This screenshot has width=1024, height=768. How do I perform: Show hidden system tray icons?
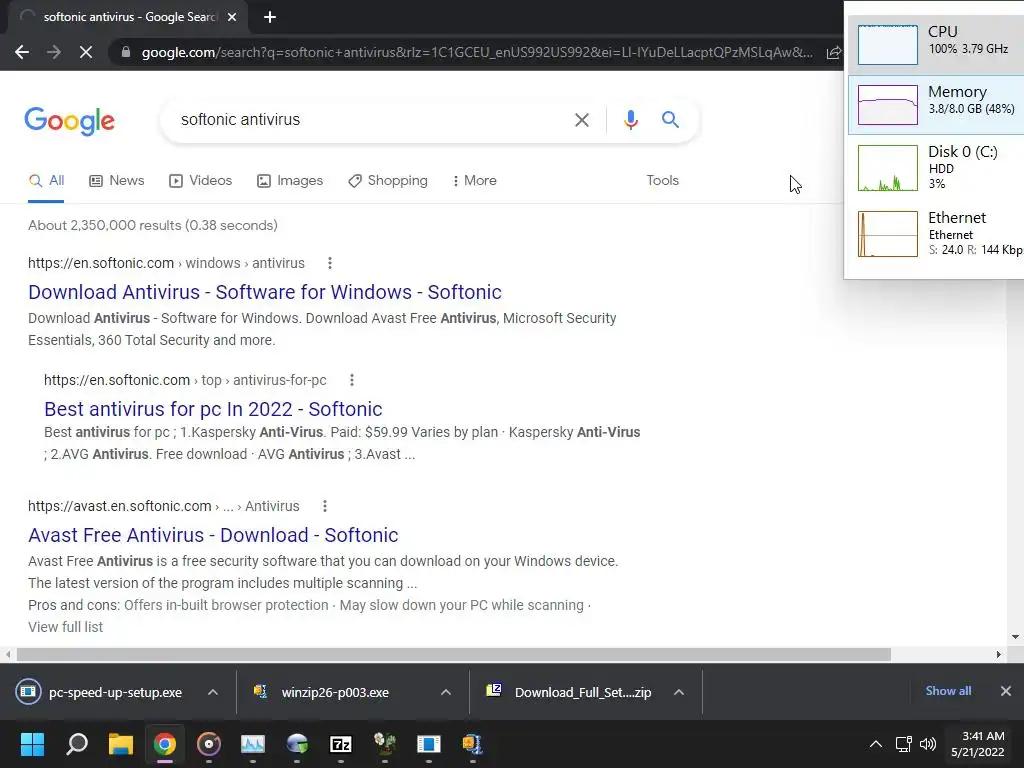876,744
